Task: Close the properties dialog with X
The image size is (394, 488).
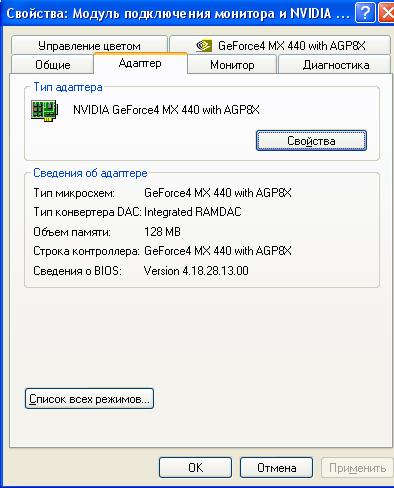Action: point(387,13)
